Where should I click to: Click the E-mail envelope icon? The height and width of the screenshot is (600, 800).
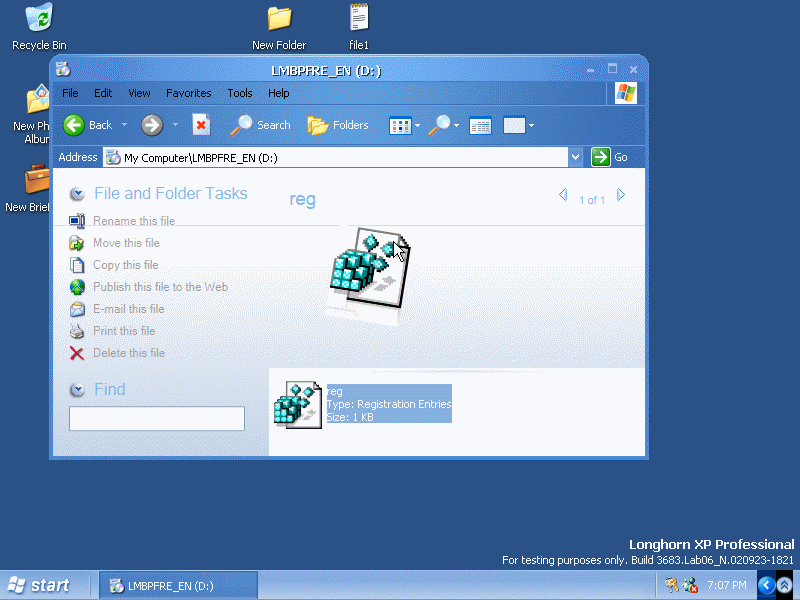point(77,309)
